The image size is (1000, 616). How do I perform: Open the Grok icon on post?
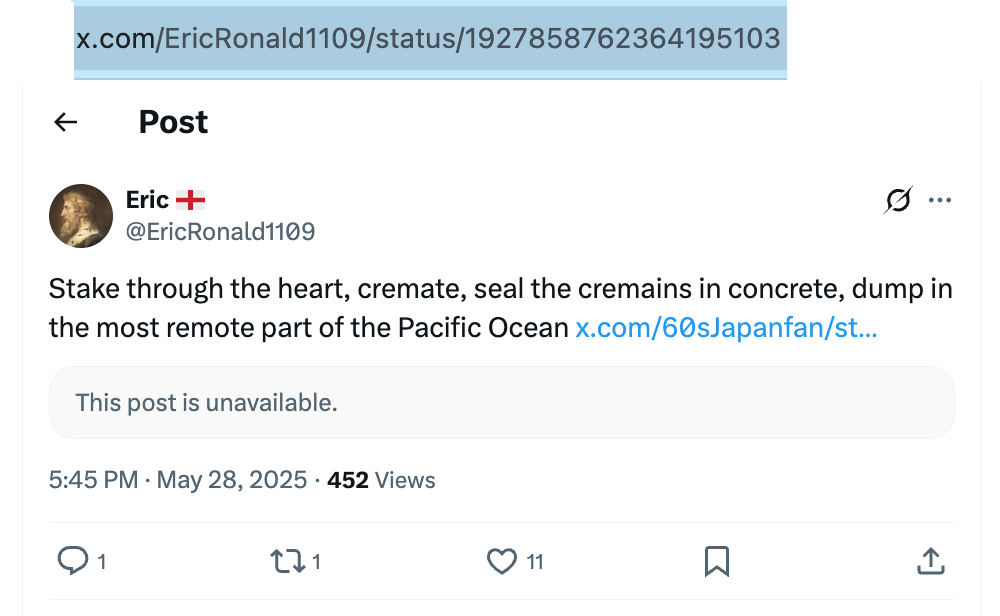(898, 200)
